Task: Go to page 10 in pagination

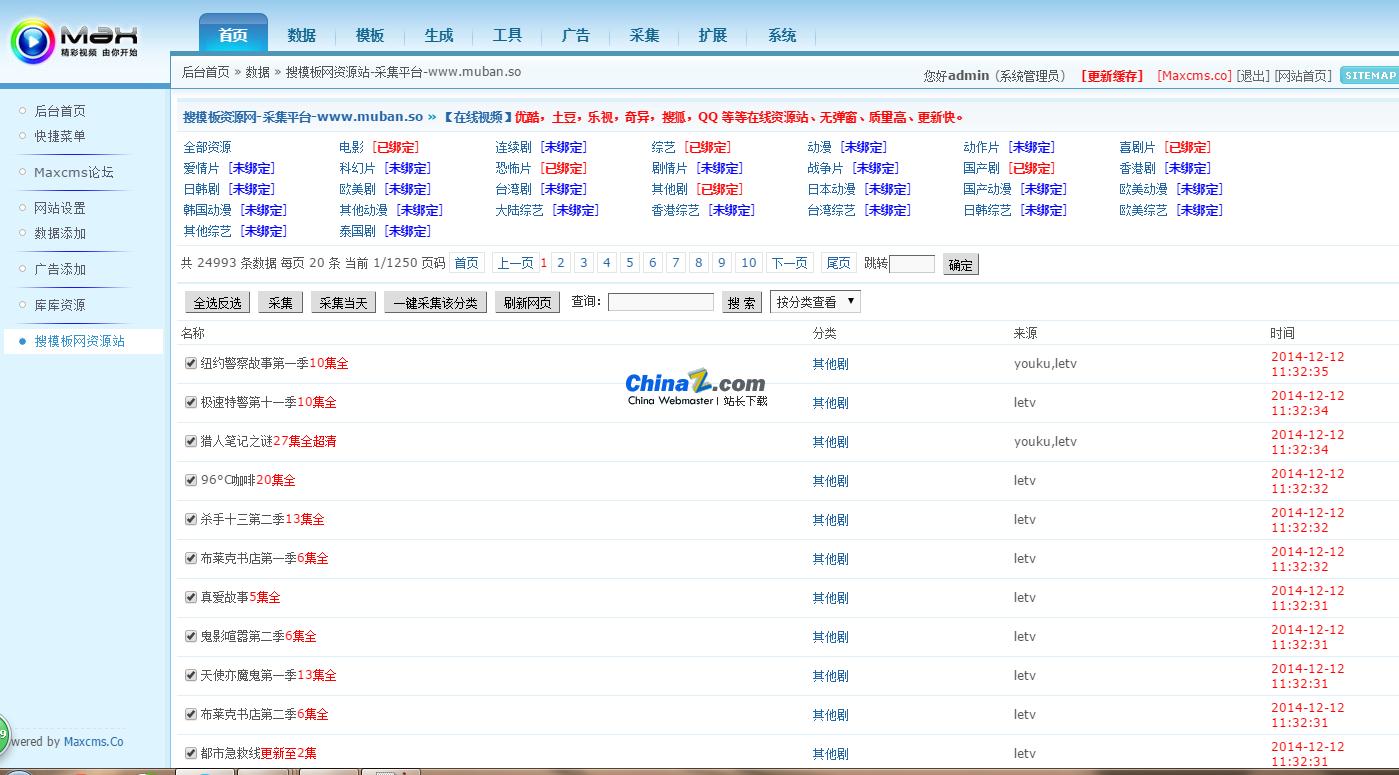Action: tap(749, 263)
